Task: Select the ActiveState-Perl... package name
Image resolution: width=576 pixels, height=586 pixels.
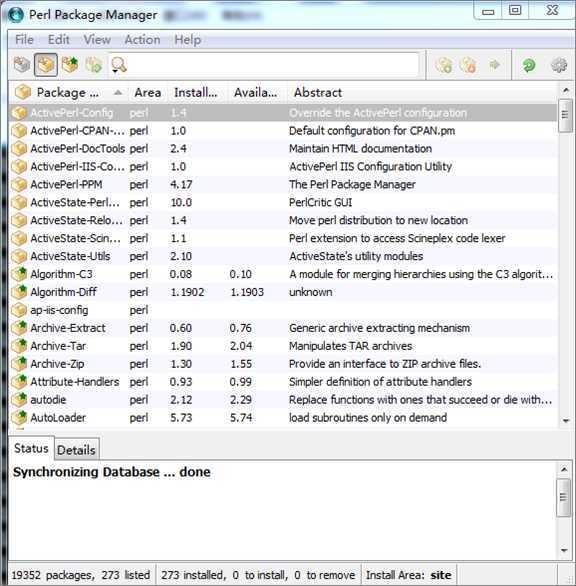Action: (x=75, y=203)
